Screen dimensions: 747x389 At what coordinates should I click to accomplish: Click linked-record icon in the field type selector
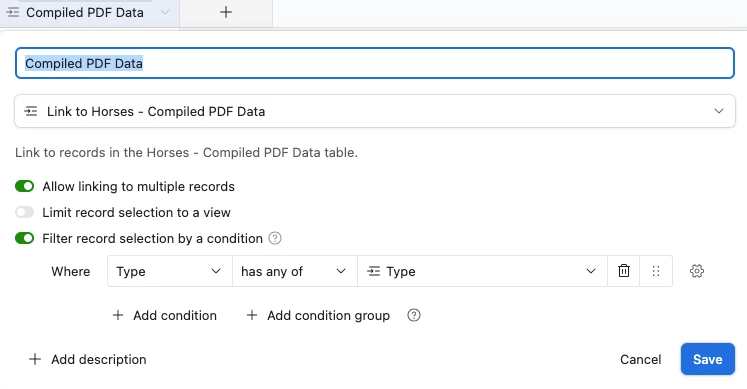(x=31, y=111)
